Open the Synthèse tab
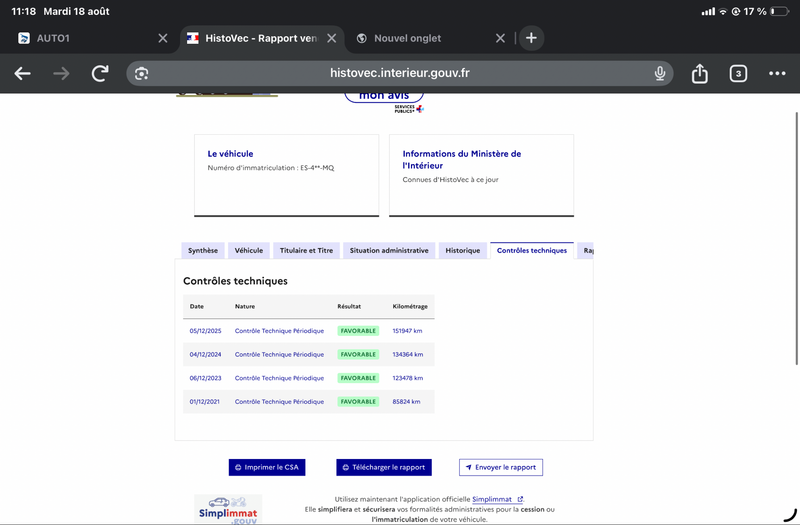 [x=203, y=251]
